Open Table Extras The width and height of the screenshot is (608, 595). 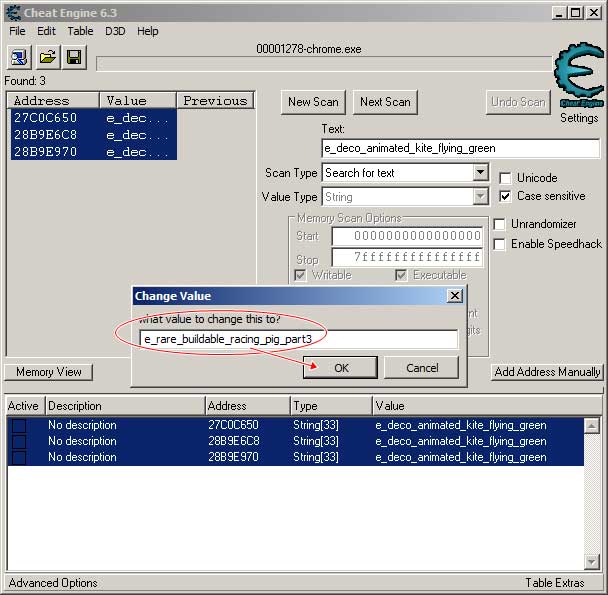pyautogui.click(x=554, y=583)
